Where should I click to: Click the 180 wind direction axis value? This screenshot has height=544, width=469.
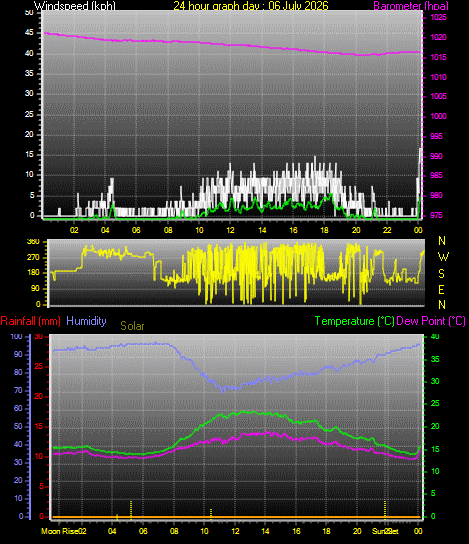click(33, 273)
